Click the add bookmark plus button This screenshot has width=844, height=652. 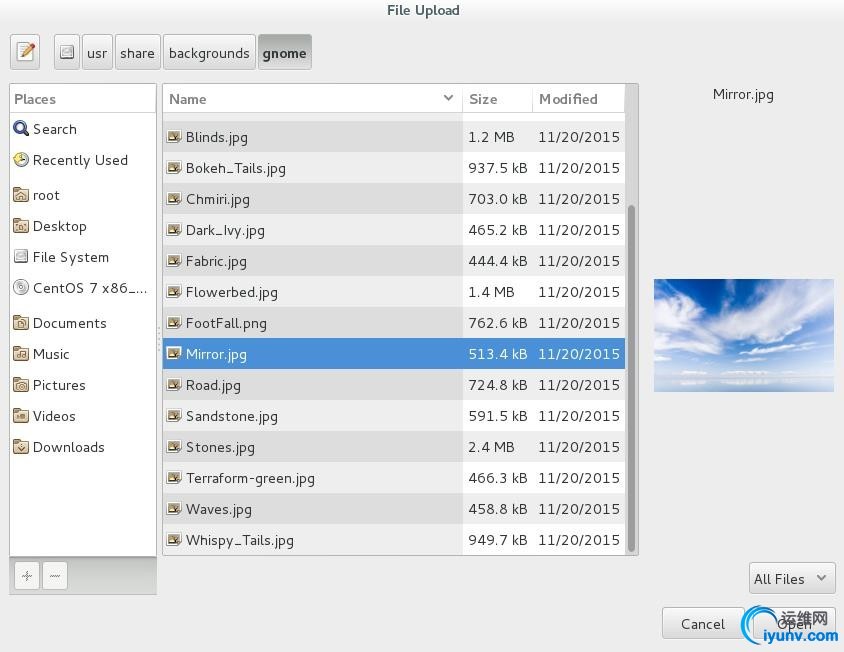pyautogui.click(x=27, y=576)
